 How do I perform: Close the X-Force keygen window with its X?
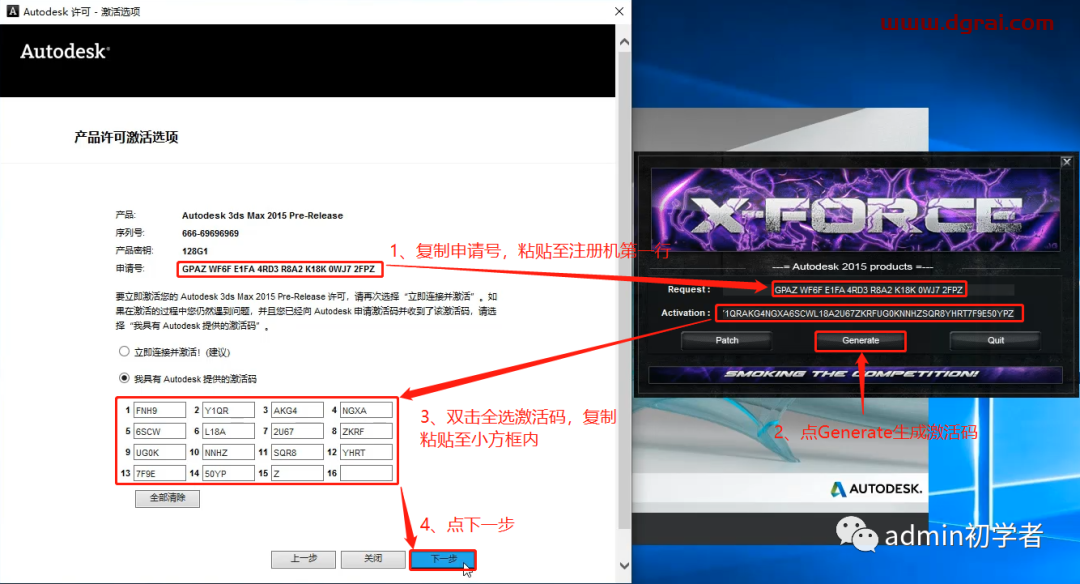(x=1066, y=162)
